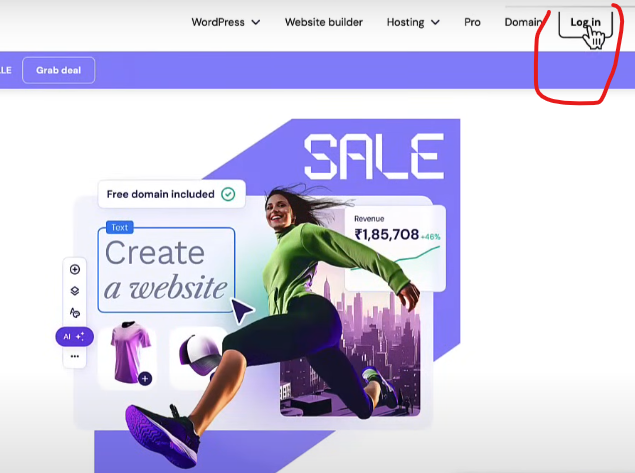
Task: Expand the Hosting dropdown menu
Action: click(x=412, y=22)
